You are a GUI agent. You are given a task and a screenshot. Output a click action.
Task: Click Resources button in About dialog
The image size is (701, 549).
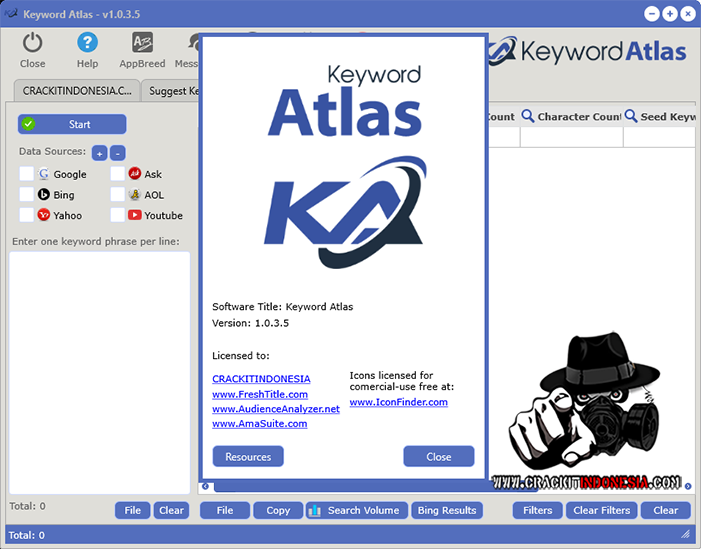tap(248, 457)
